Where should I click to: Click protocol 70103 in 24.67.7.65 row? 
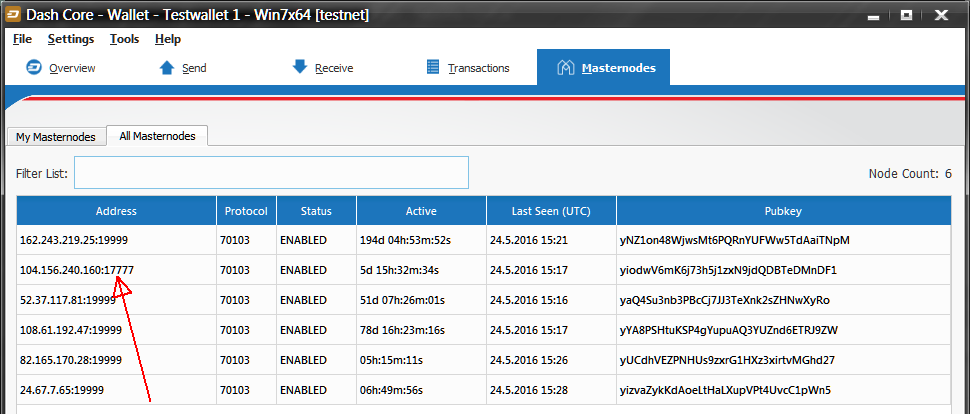point(234,390)
